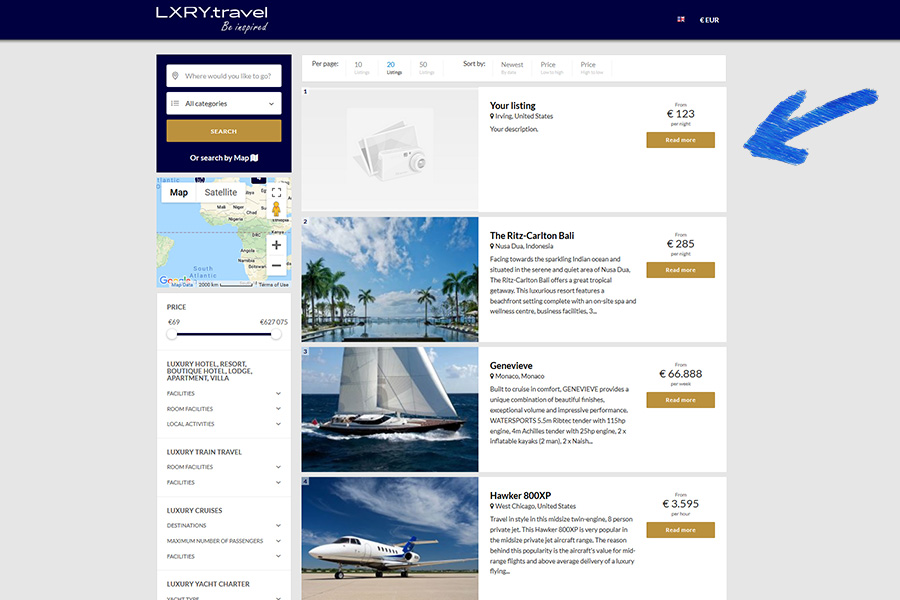
Task: Click the 'West Chicago, United States' location text
Action: click(536, 506)
